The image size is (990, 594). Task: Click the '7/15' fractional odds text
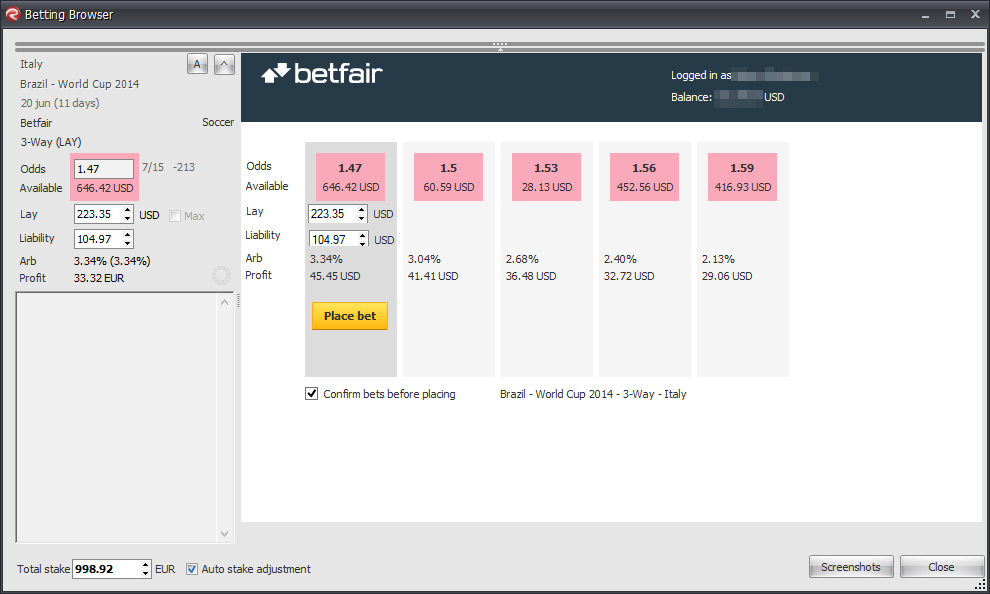[153, 167]
